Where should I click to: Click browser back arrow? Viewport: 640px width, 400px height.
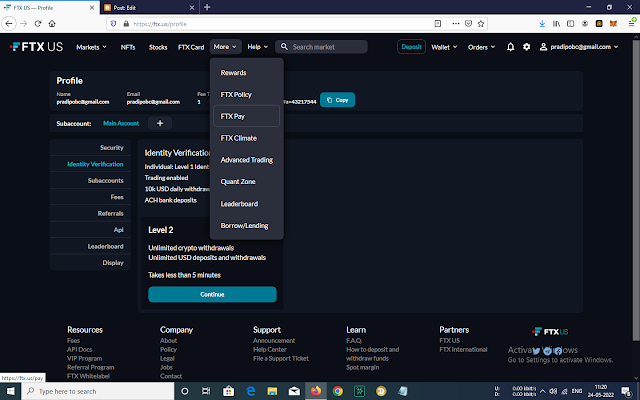pos(9,24)
